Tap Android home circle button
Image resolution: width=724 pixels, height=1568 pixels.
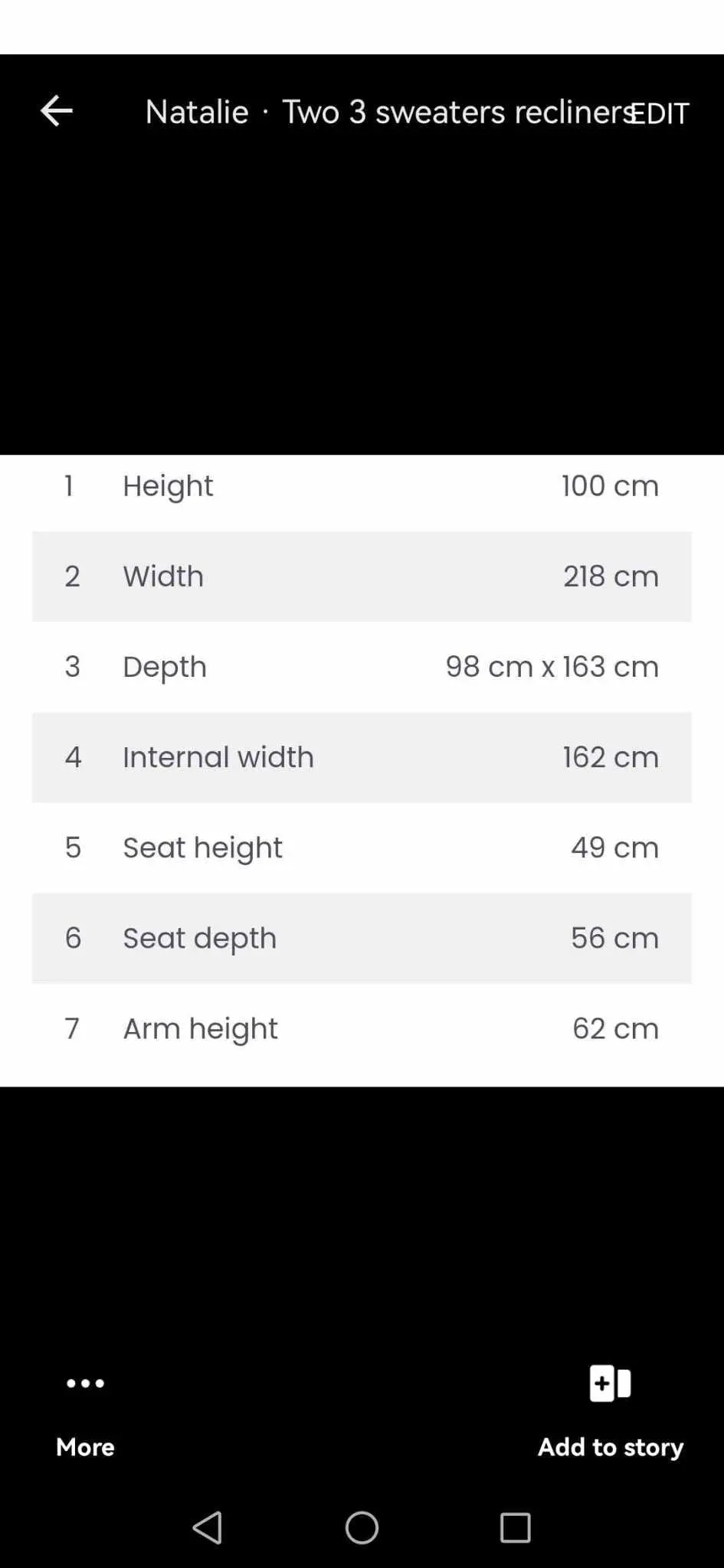click(362, 1527)
